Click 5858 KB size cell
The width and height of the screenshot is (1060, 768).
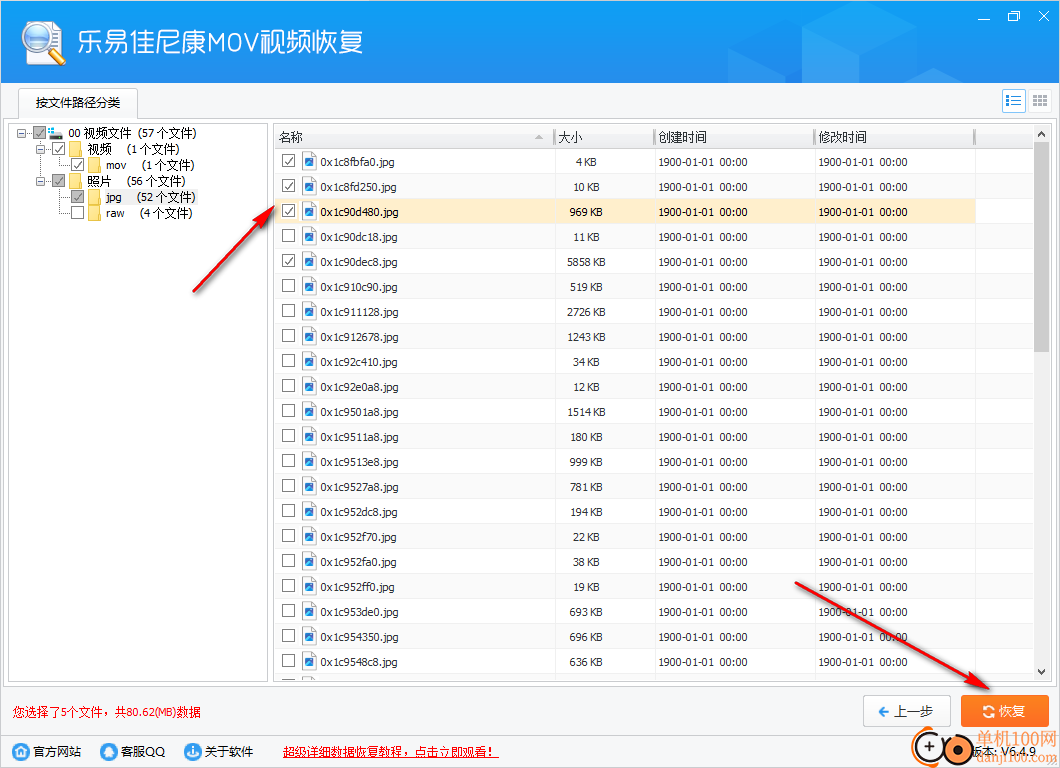click(586, 262)
